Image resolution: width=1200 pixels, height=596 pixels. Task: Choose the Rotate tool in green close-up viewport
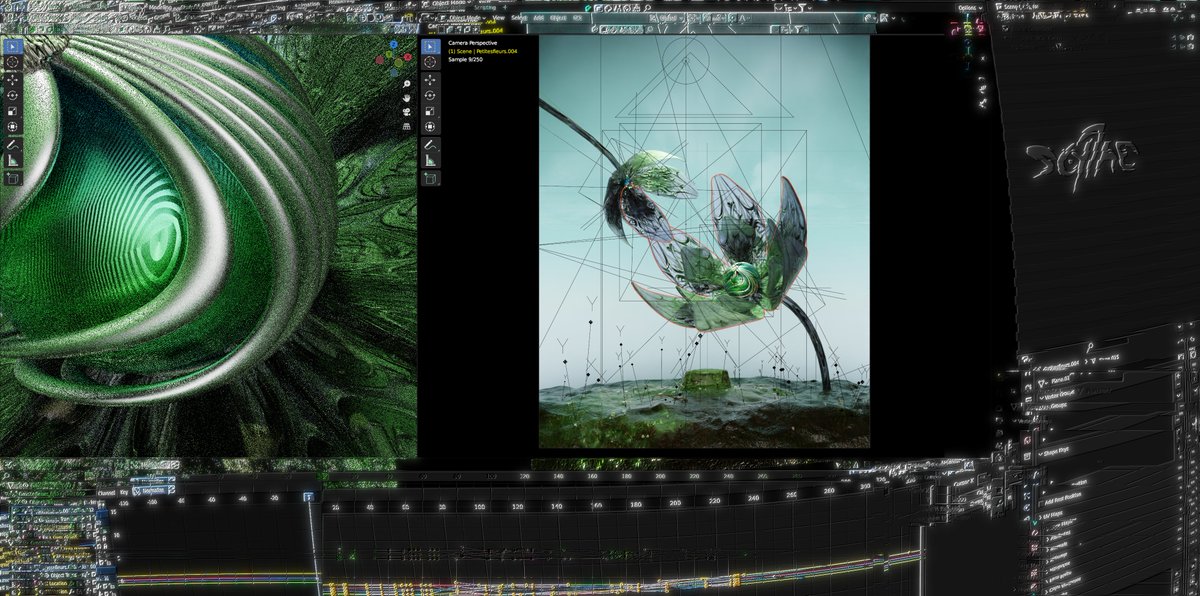[11, 95]
